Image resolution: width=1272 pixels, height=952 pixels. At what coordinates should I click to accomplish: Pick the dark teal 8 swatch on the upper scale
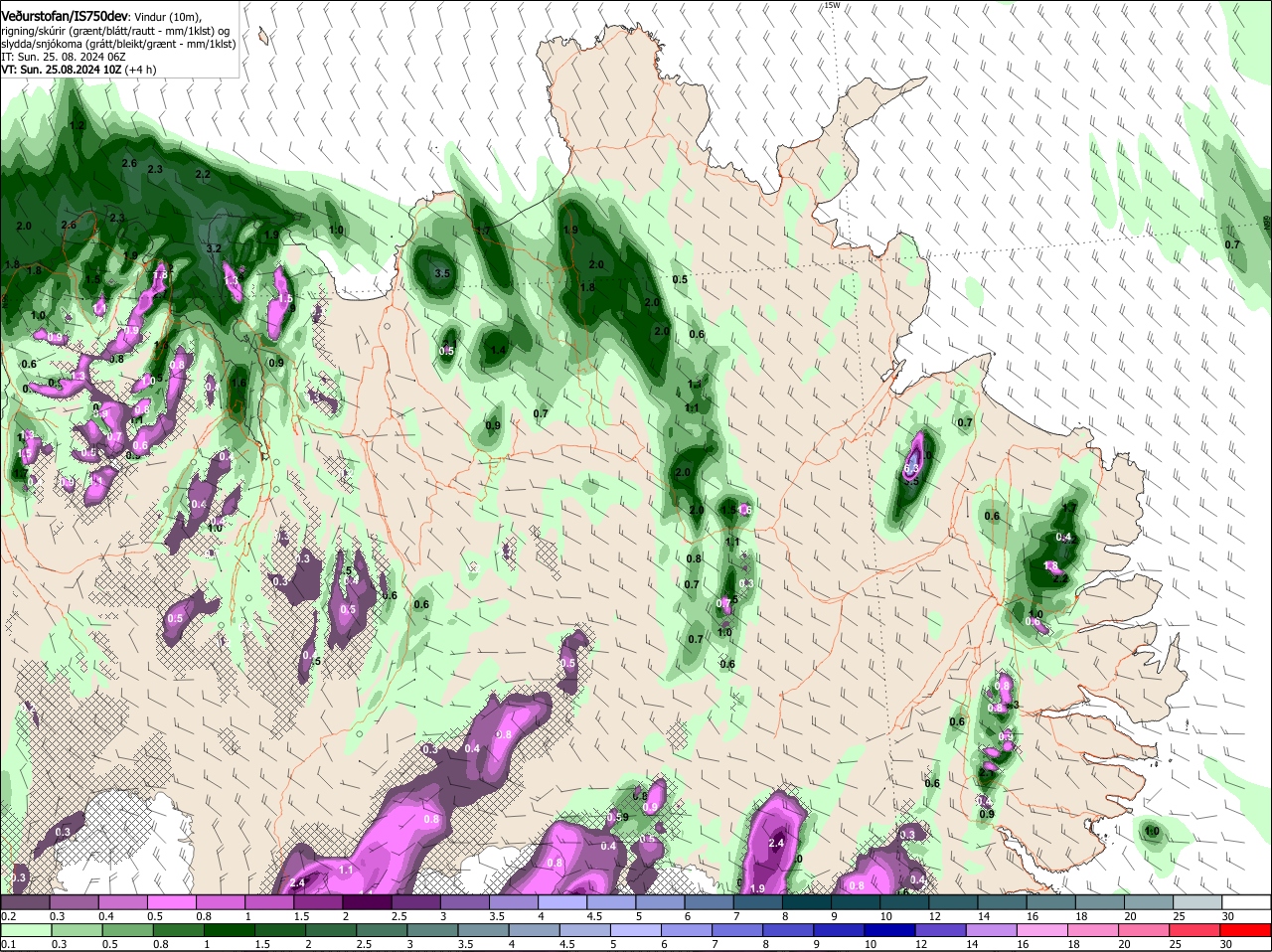click(x=807, y=901)
